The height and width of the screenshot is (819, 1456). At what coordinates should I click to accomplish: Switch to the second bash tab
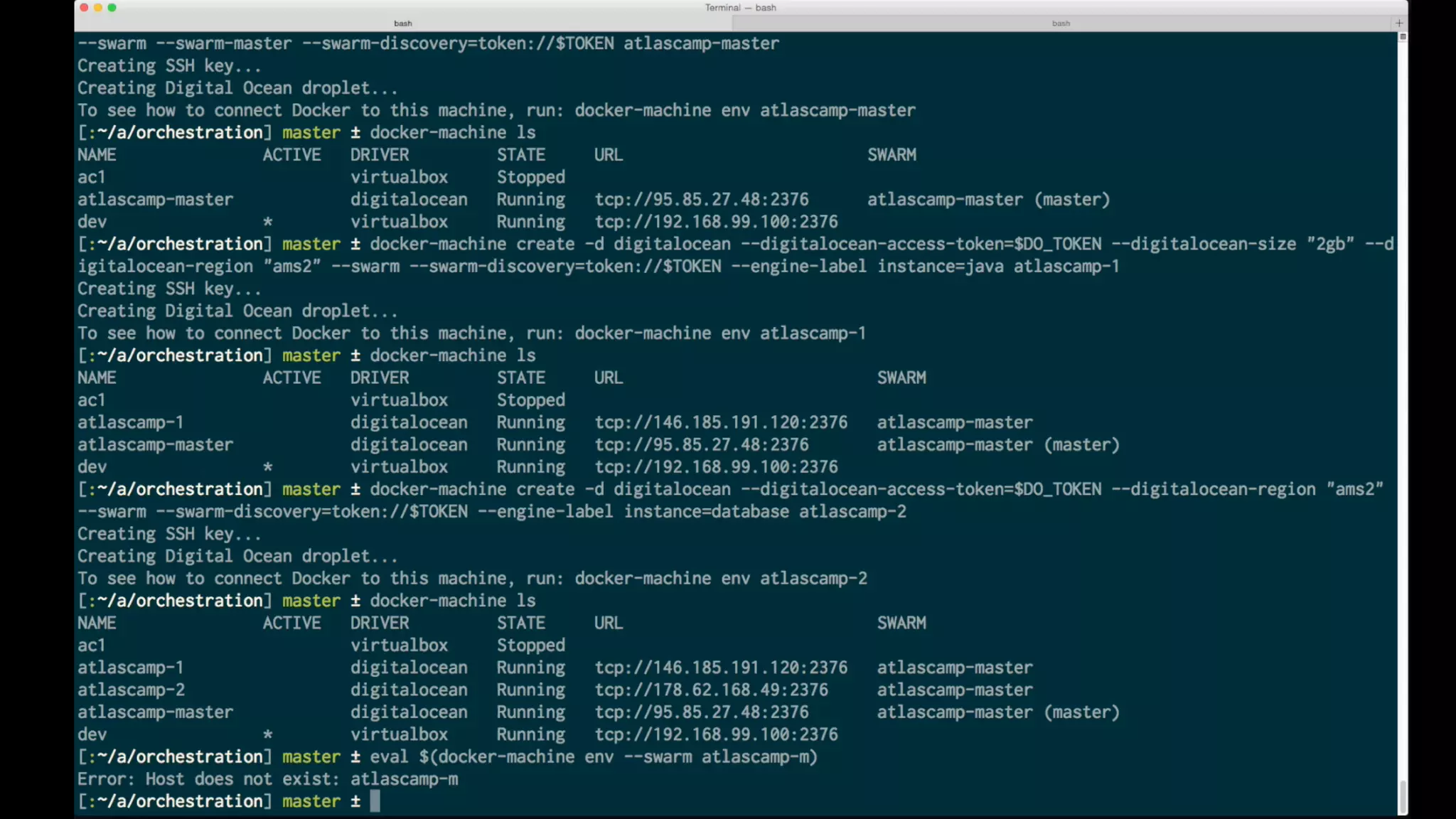pyautogui.click(x=1061, y=23)
